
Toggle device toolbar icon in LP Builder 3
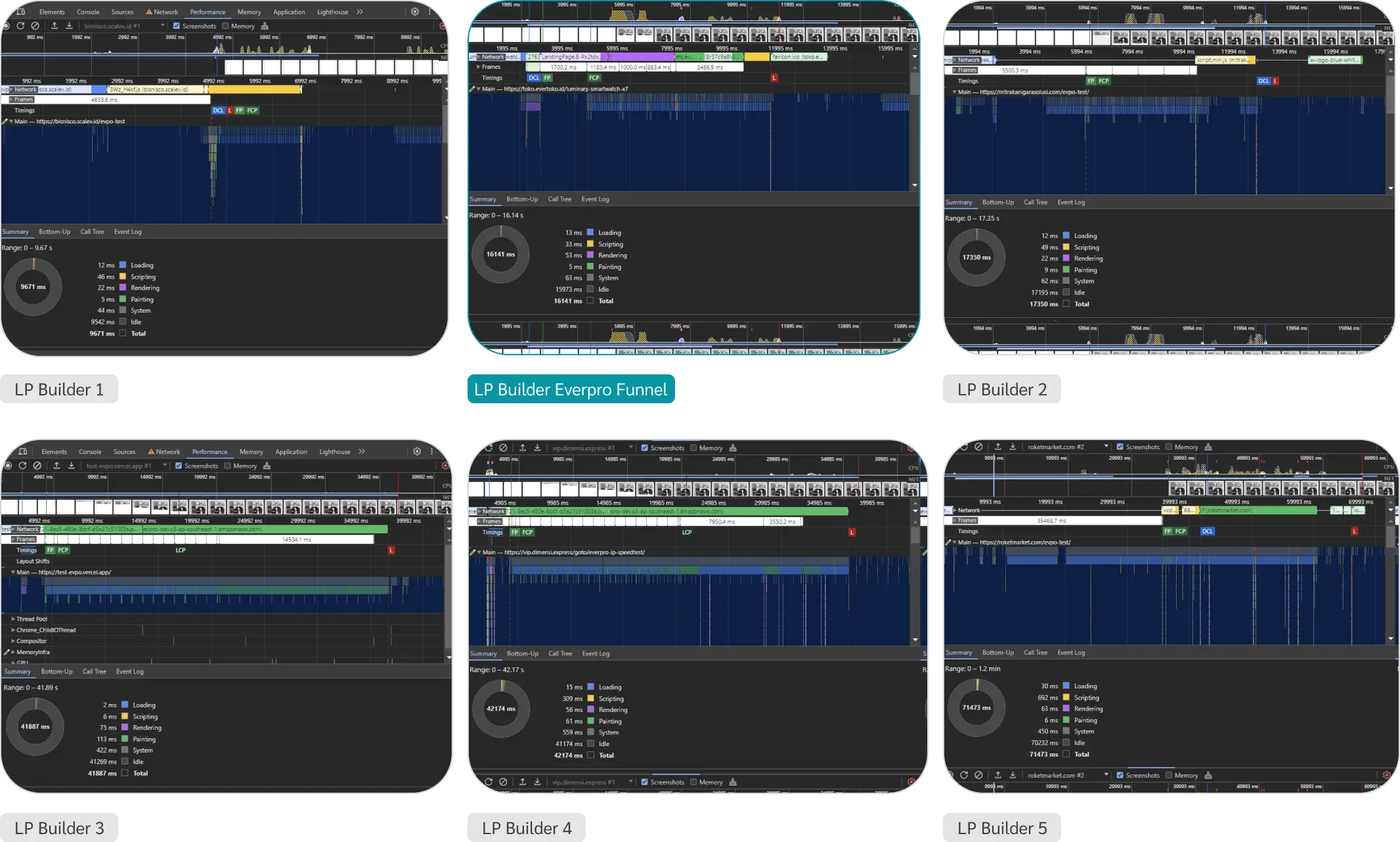[23, 451]
